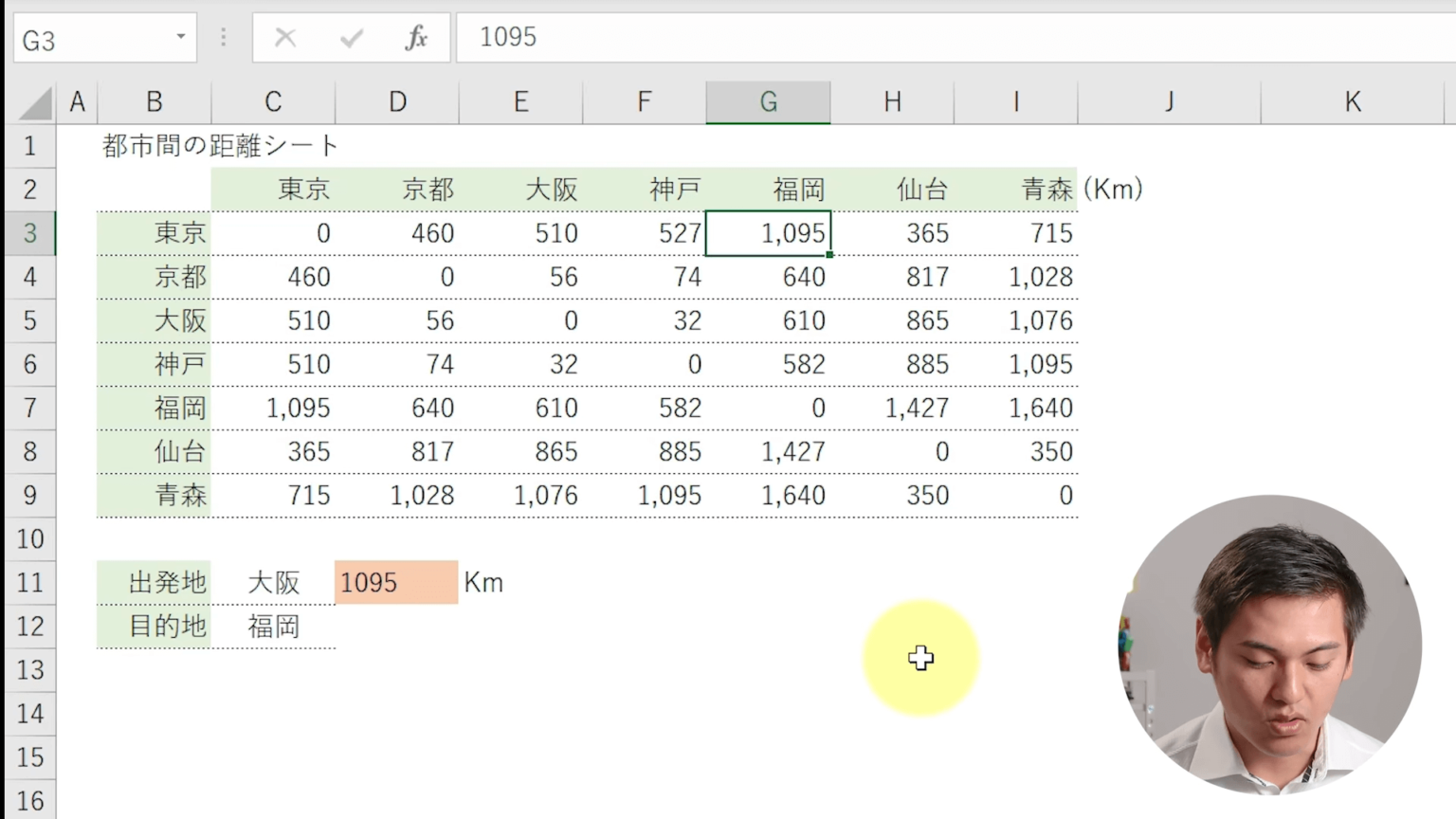Select row 11 header
The height and width of the screenshot is (819, 1456).
tap(29, 582)
